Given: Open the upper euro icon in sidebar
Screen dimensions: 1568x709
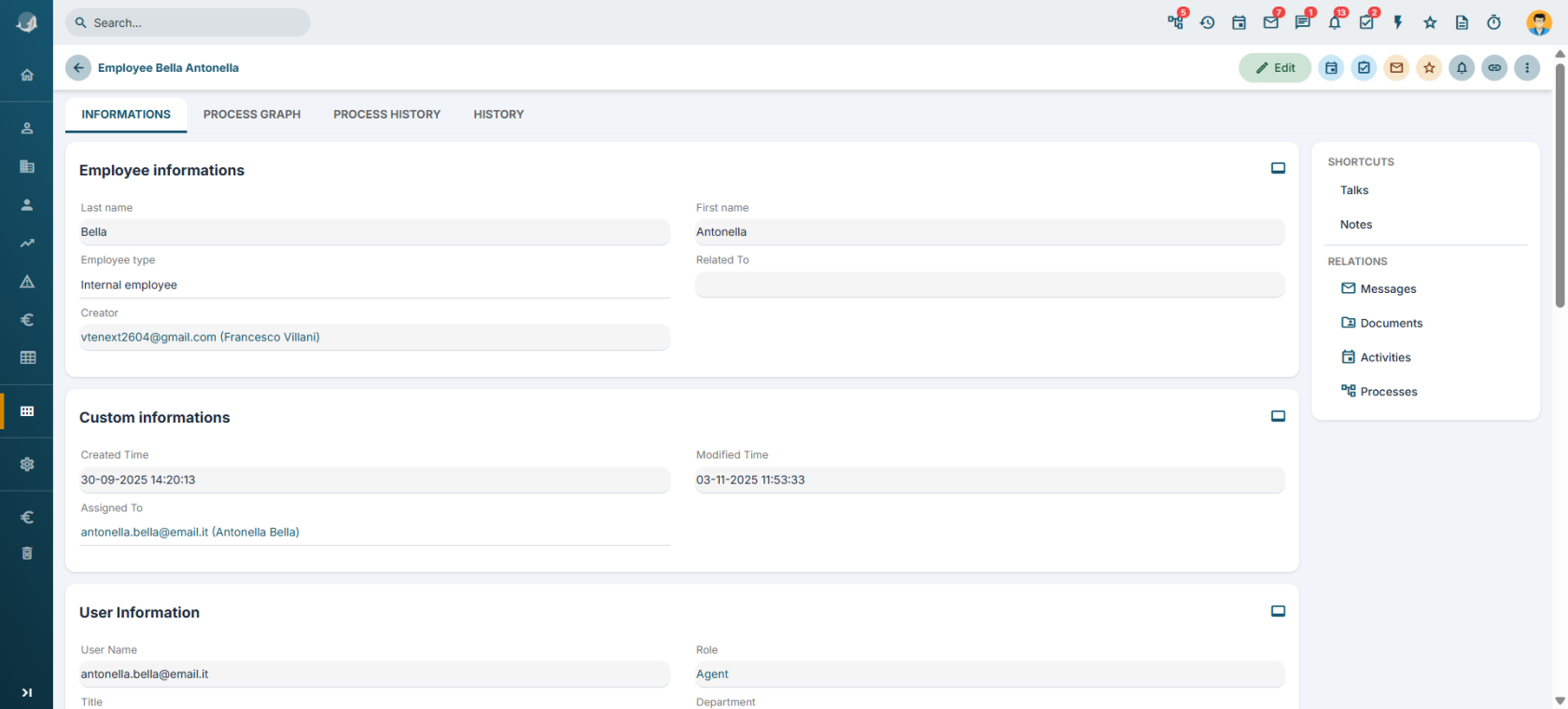Looking at the screenshot, I should [x=27, y=319].
